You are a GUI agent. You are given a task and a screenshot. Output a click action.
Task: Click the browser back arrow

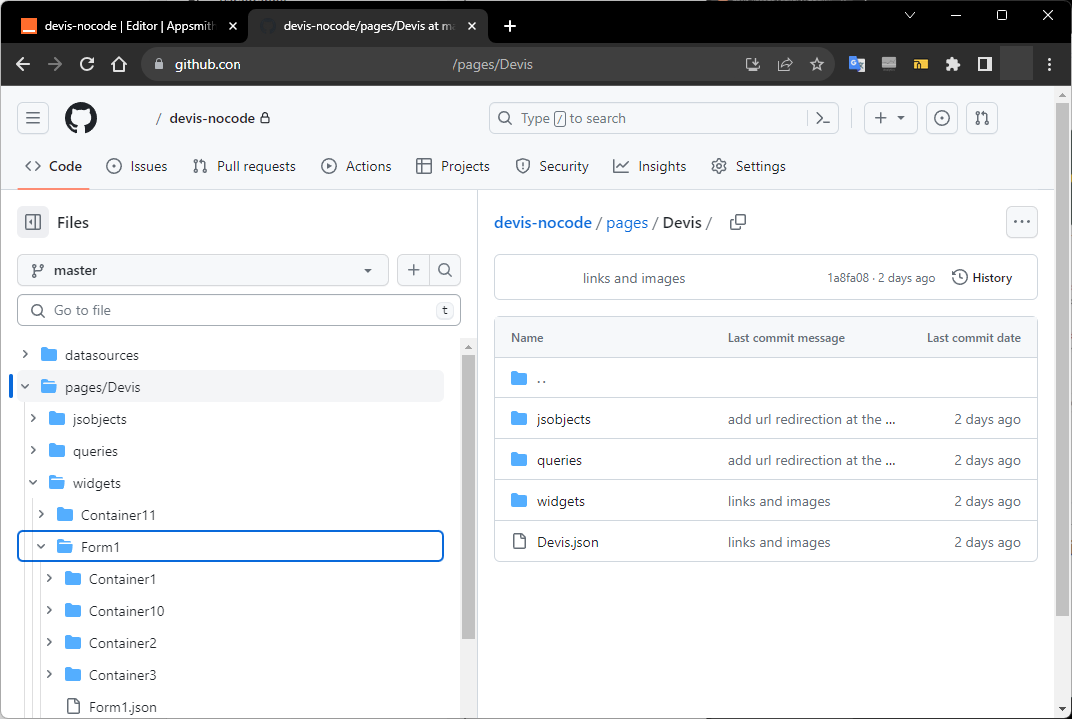(x=23, y=64)
